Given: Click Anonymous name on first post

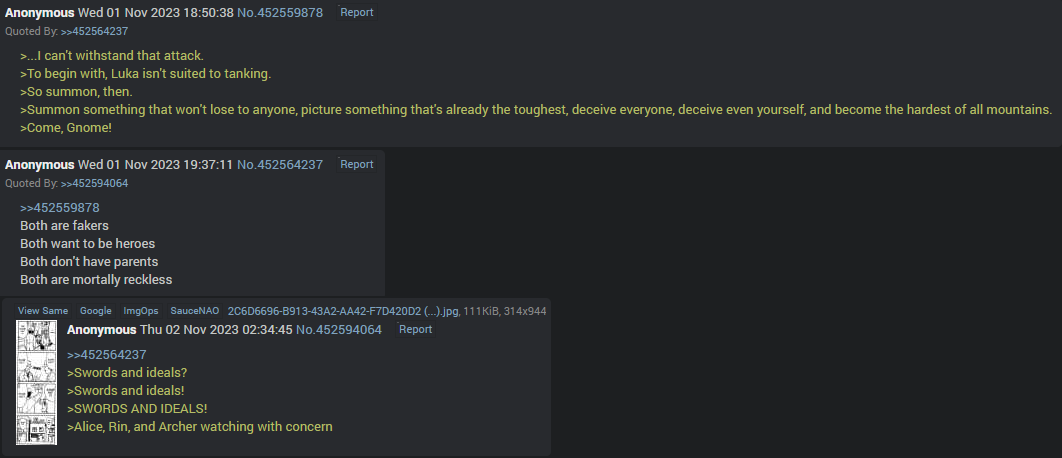Looking at the screenshot, I should (x=39, y=12).
